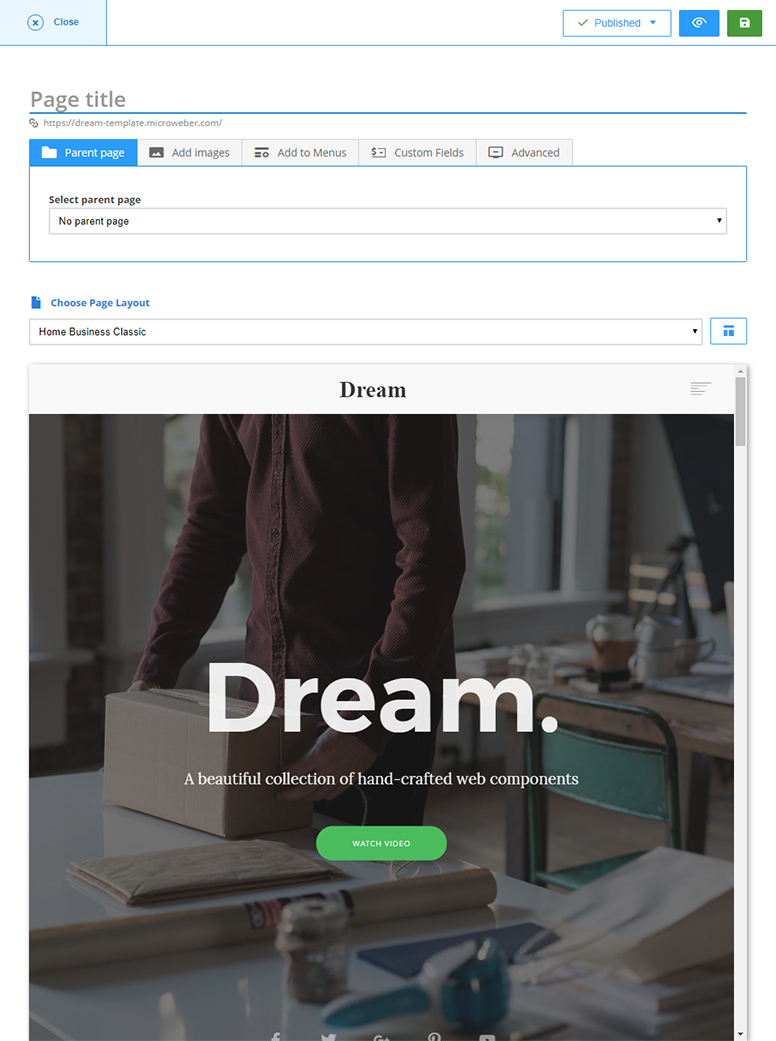Image resolution: width=776 pixels, height=1041 pixels.
Task: Click the green save icon button
Action: [x=744, y=23]
